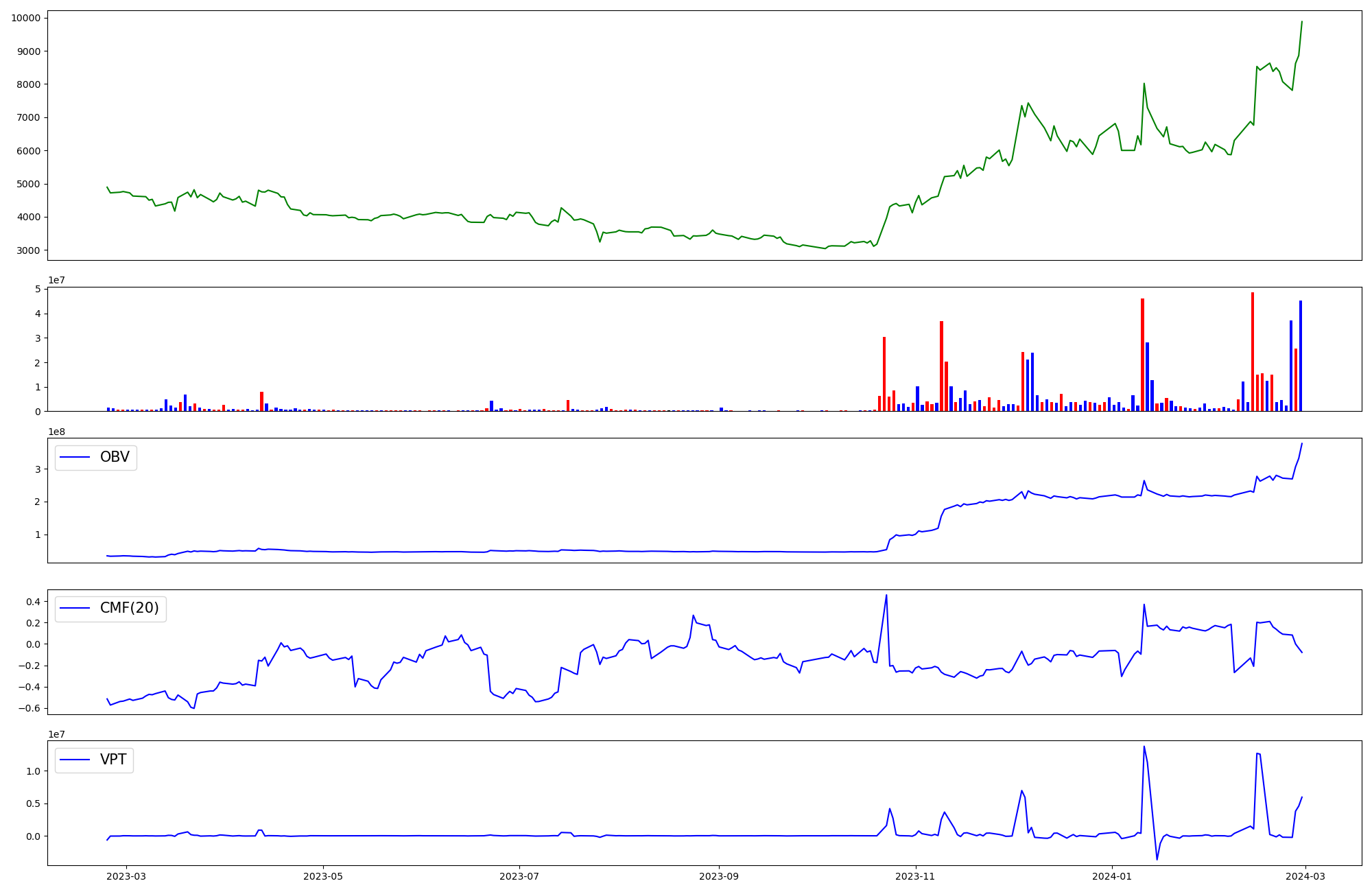Viewport: 1372px width, 892px height.
Task: Click the 2023-03 date tick label
Action: [x=126, y=876]
